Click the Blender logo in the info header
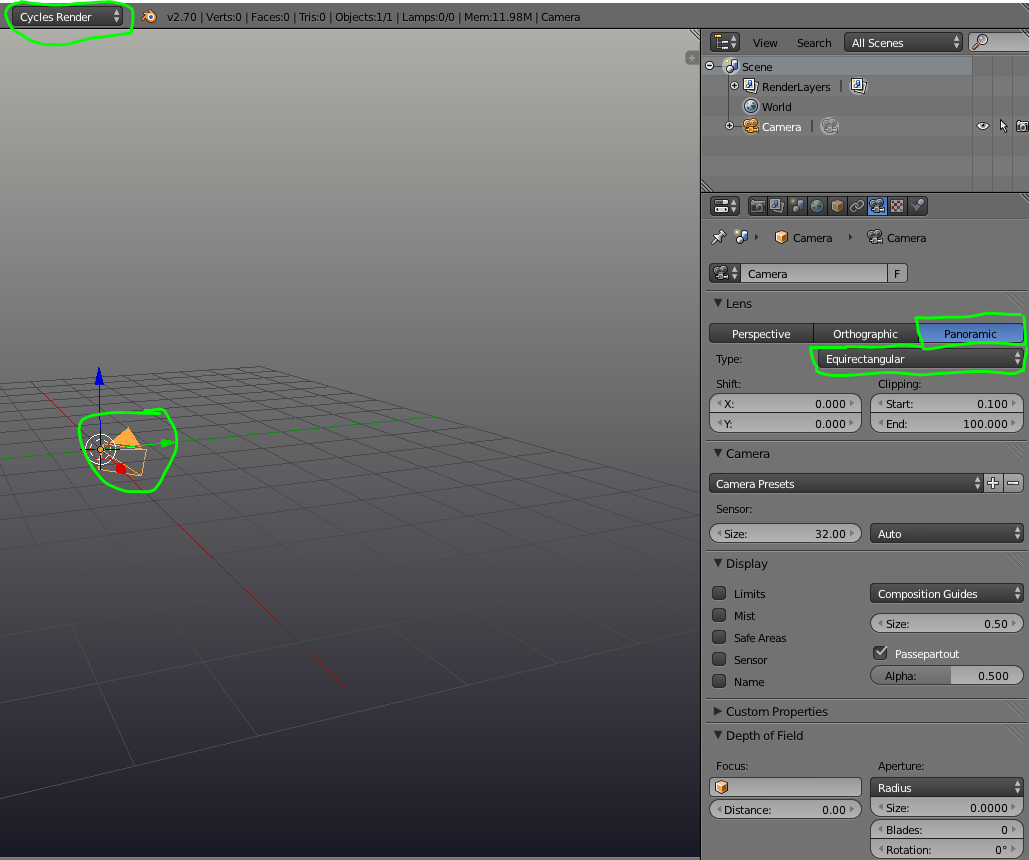The height and width of the screenshot is (860, 1029). [x=150, y=16]
